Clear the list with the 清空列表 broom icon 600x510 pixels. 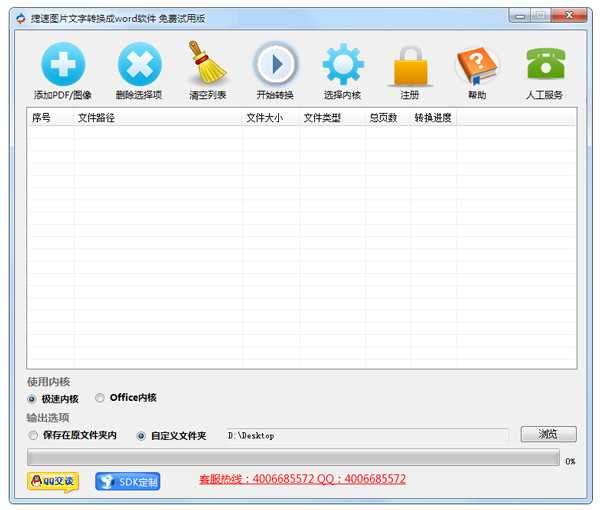click(207, 62)
